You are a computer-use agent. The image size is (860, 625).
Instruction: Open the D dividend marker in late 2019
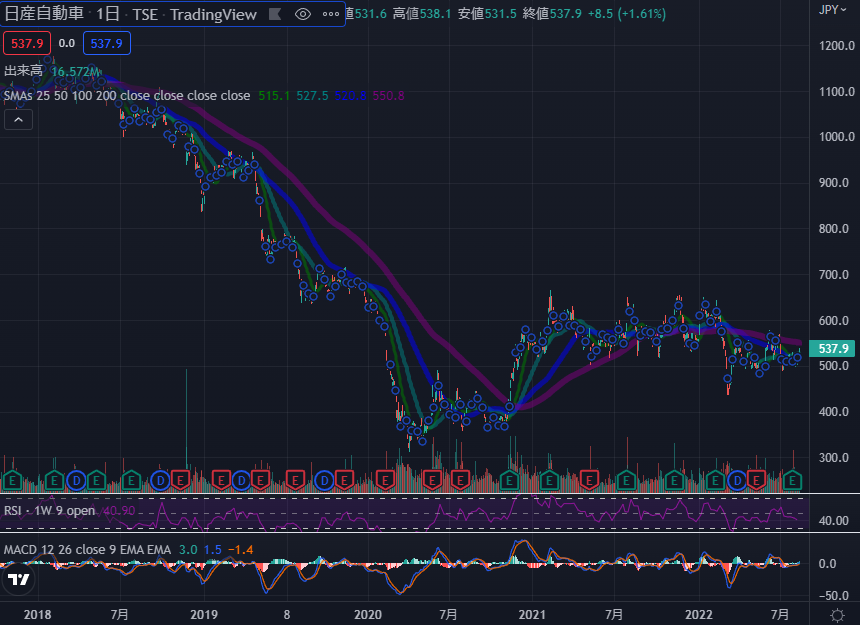pos(325,481)
